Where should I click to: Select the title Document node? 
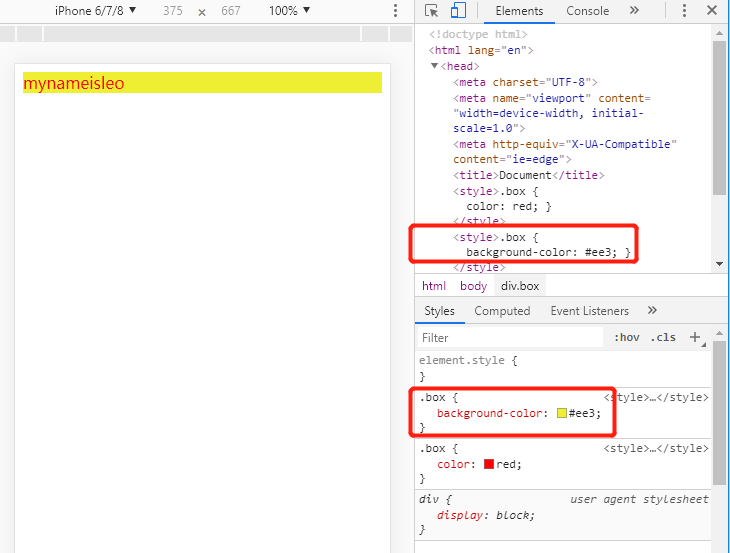(x=529, y=175)
